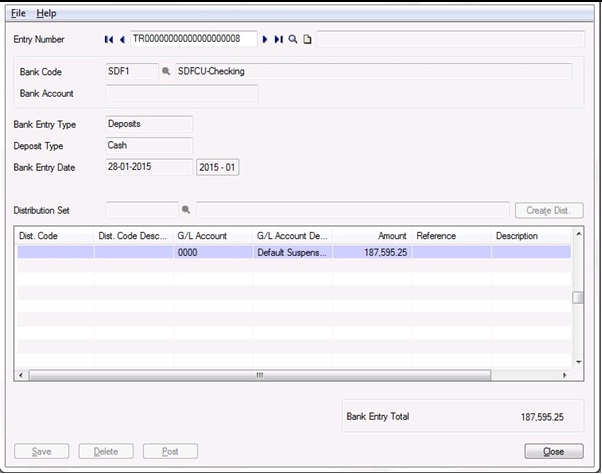Open the Help menu
602x474 pixels.
(x=46, y=13)
